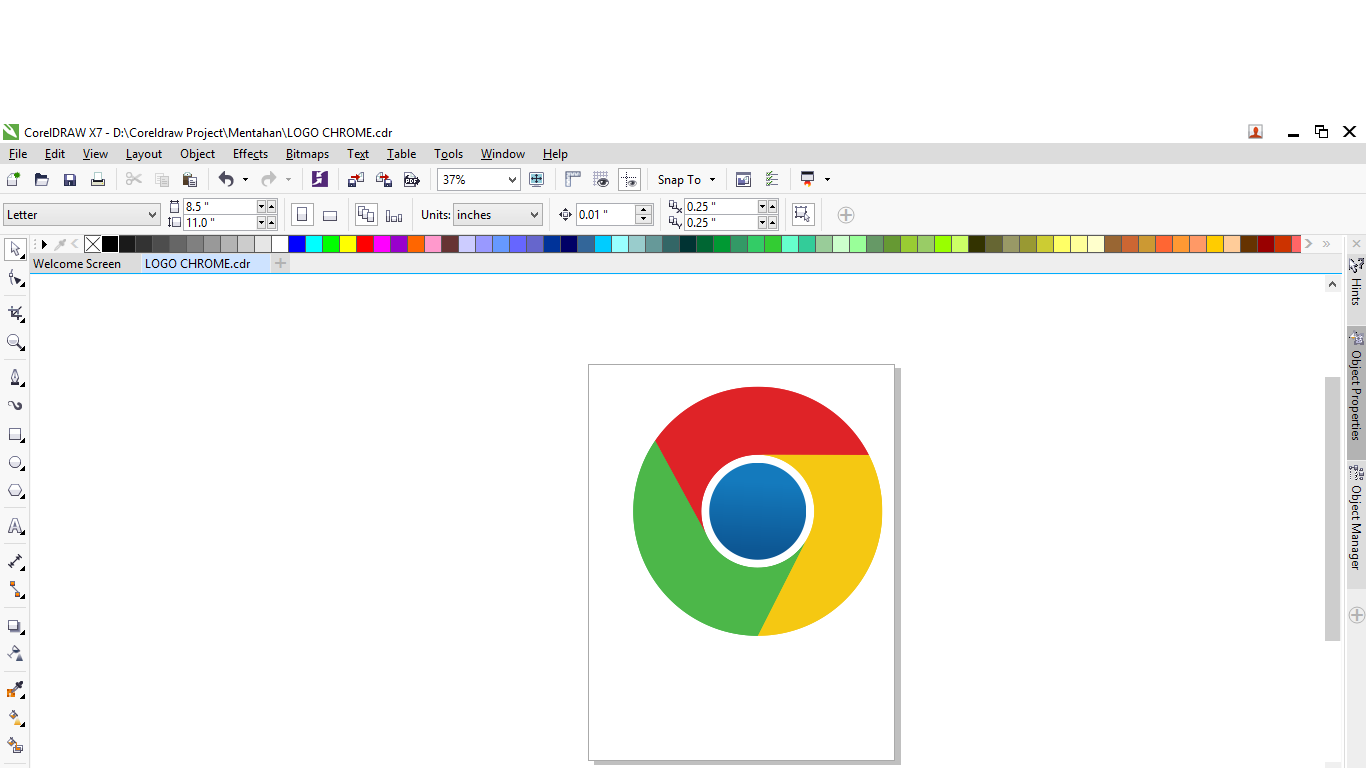Toggle the document grid visibility

pos(601,179)
